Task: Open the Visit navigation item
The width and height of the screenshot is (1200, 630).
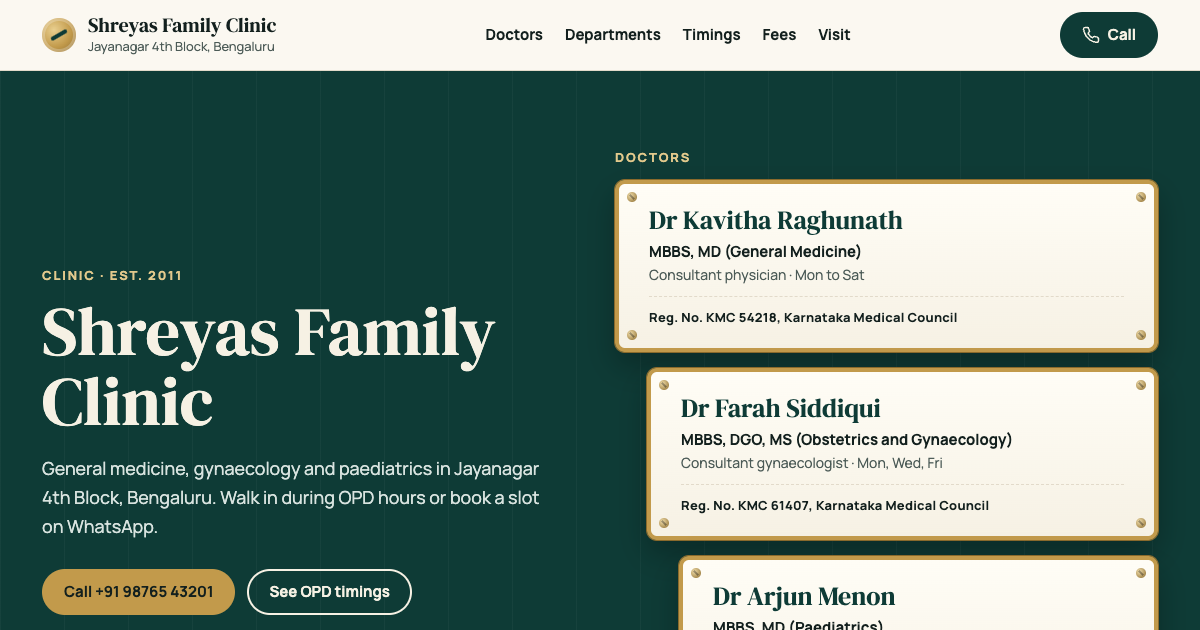Action: (834, 35)
